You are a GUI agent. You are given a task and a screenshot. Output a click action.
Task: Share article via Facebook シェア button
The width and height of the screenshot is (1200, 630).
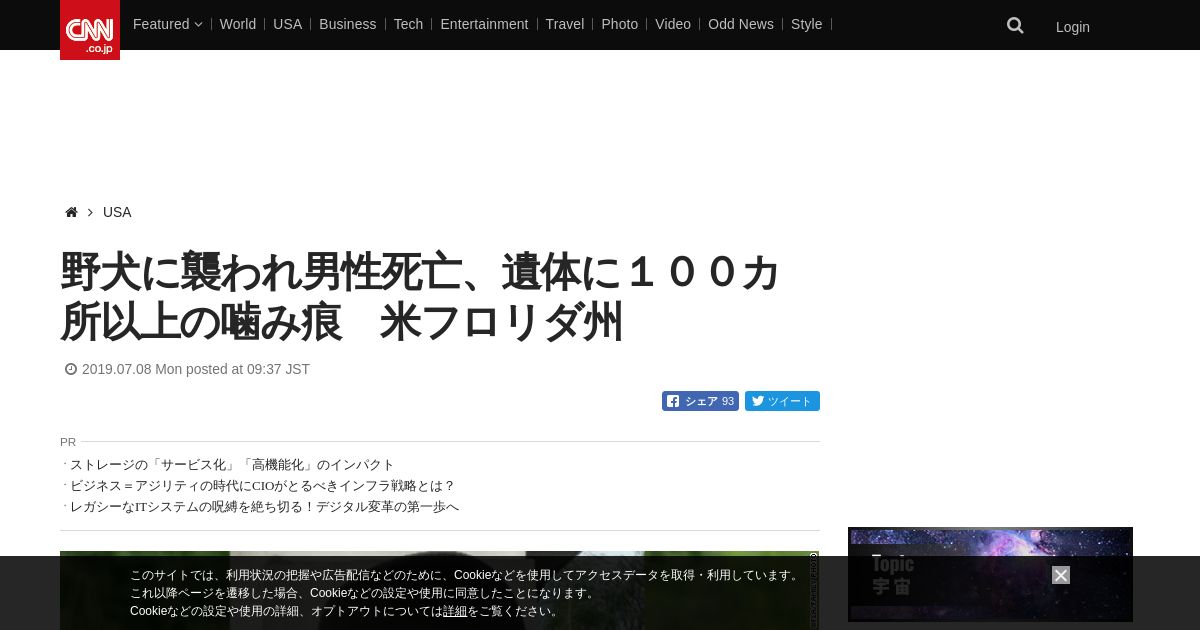pos(700,401)
